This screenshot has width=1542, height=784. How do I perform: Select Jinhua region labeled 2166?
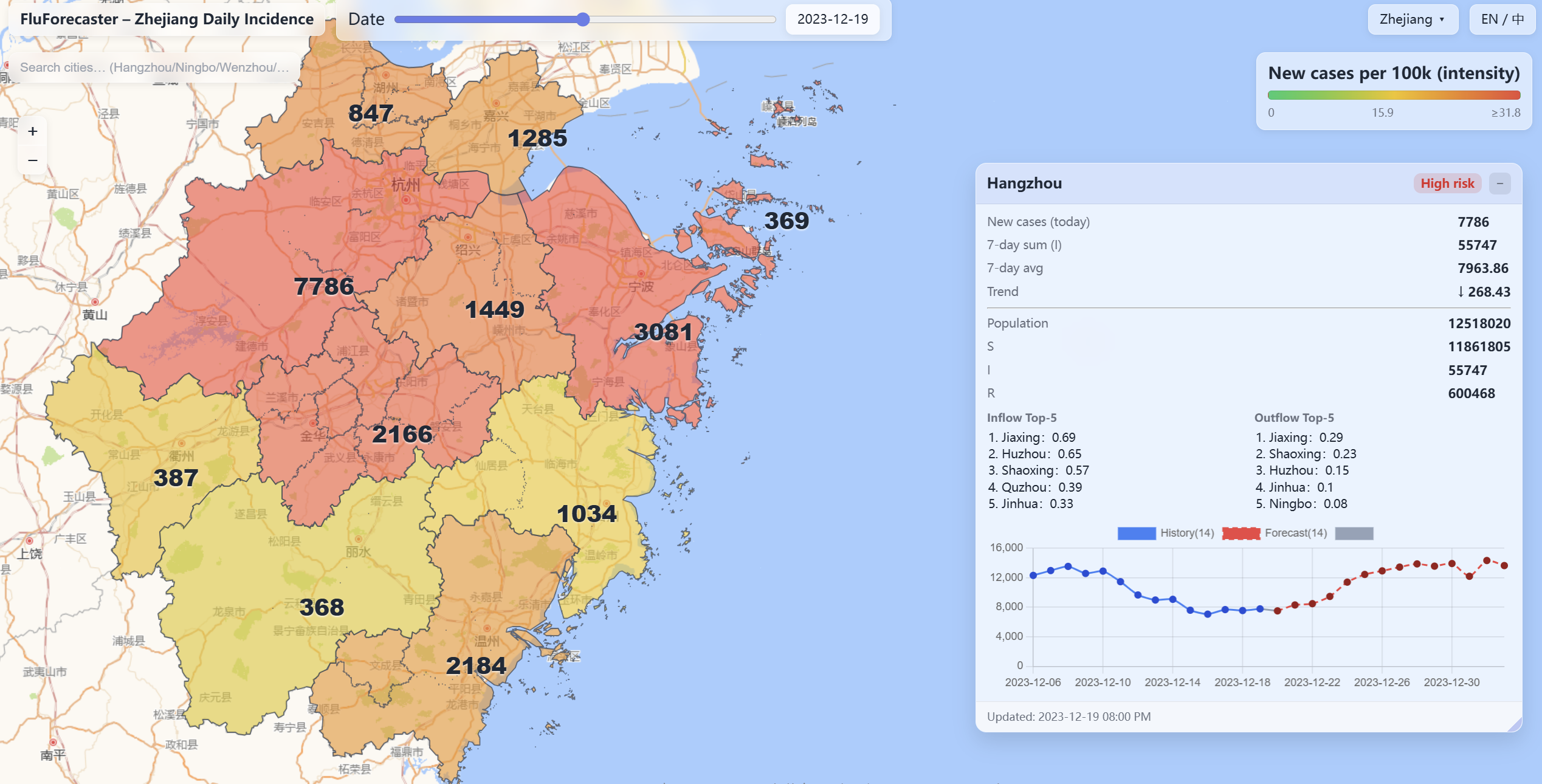click(x=402, y=434)
